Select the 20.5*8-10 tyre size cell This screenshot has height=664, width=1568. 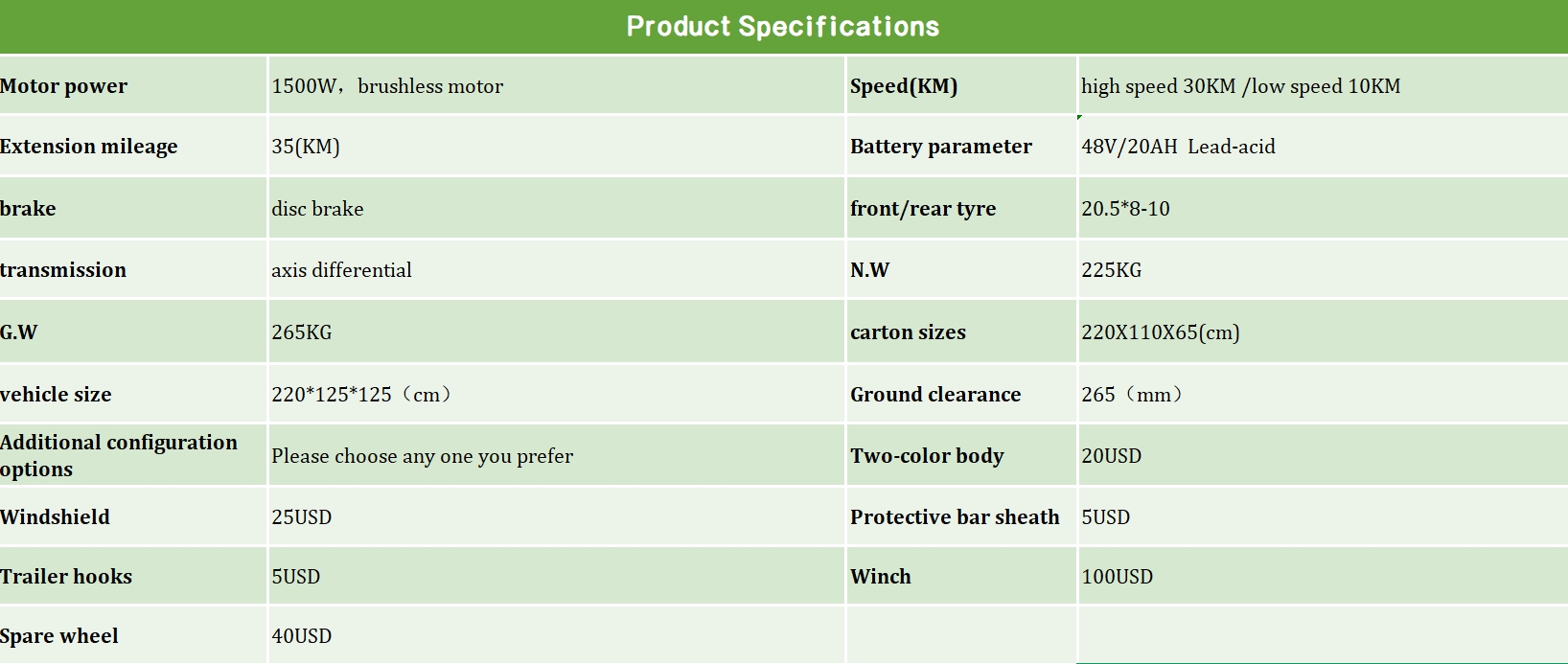tap(1125, 209)
